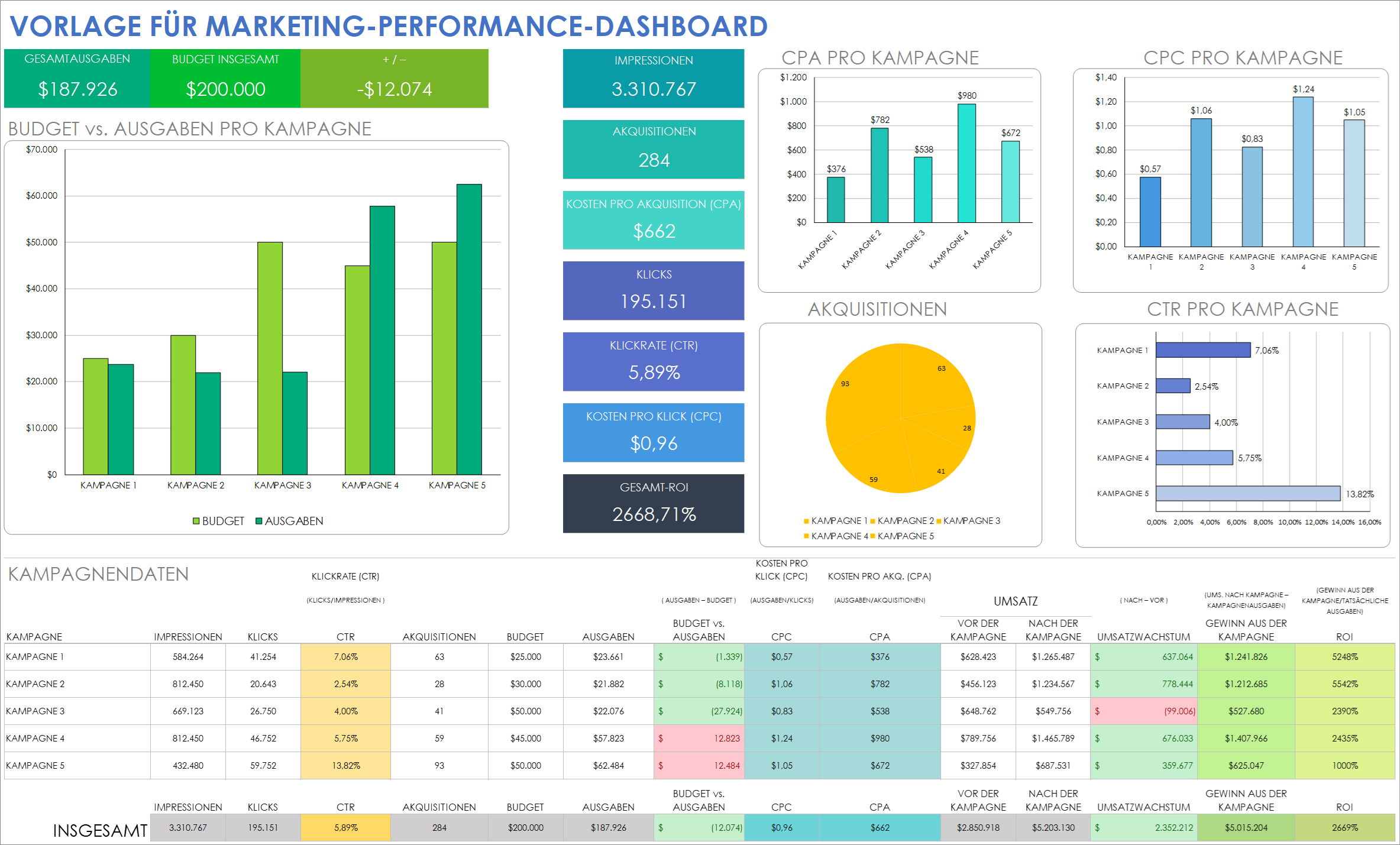Screen dimensions: 1400x845
Task: Select the KAMPAGNE 5 Ausgaben bar
Action: 469,329
